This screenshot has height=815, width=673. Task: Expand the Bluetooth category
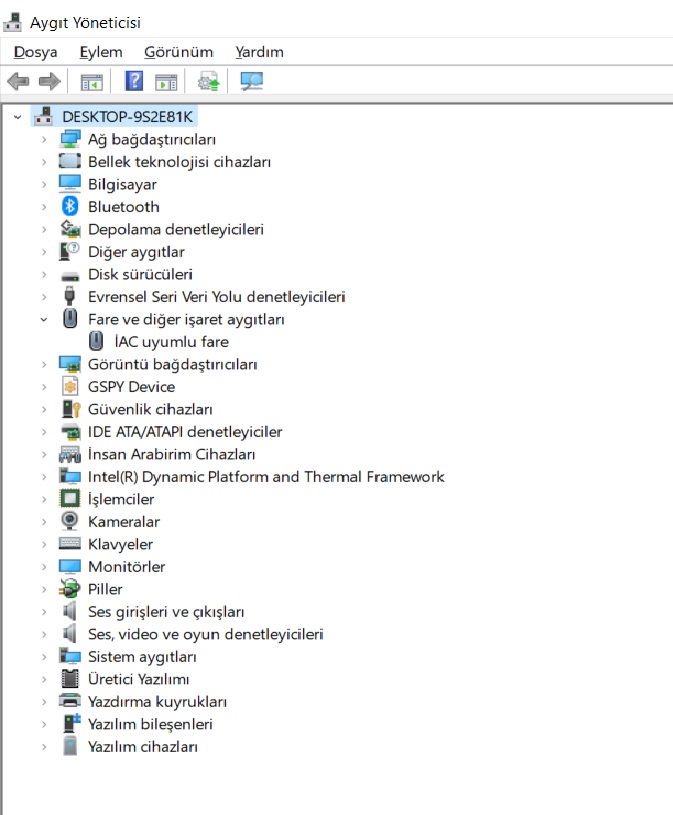(44, 207)
